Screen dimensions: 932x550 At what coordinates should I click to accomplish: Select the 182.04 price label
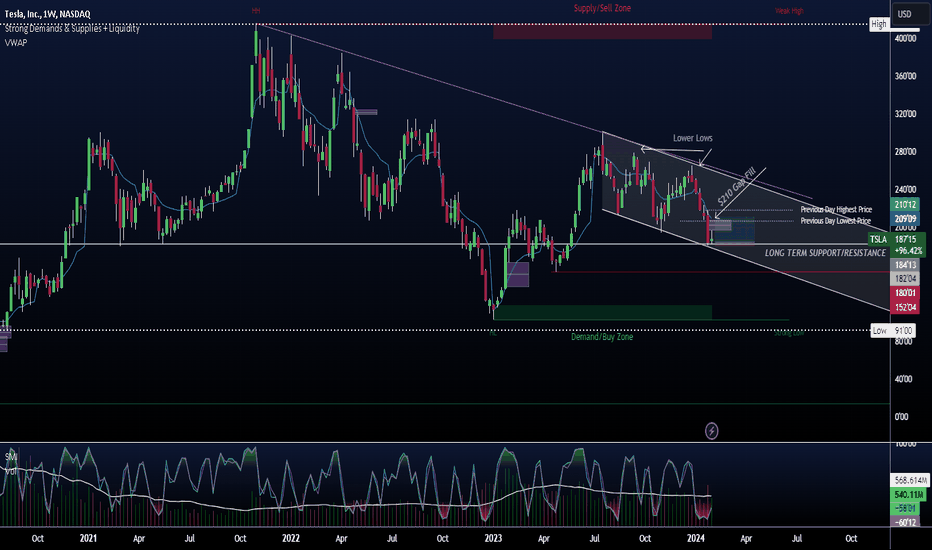905,278
